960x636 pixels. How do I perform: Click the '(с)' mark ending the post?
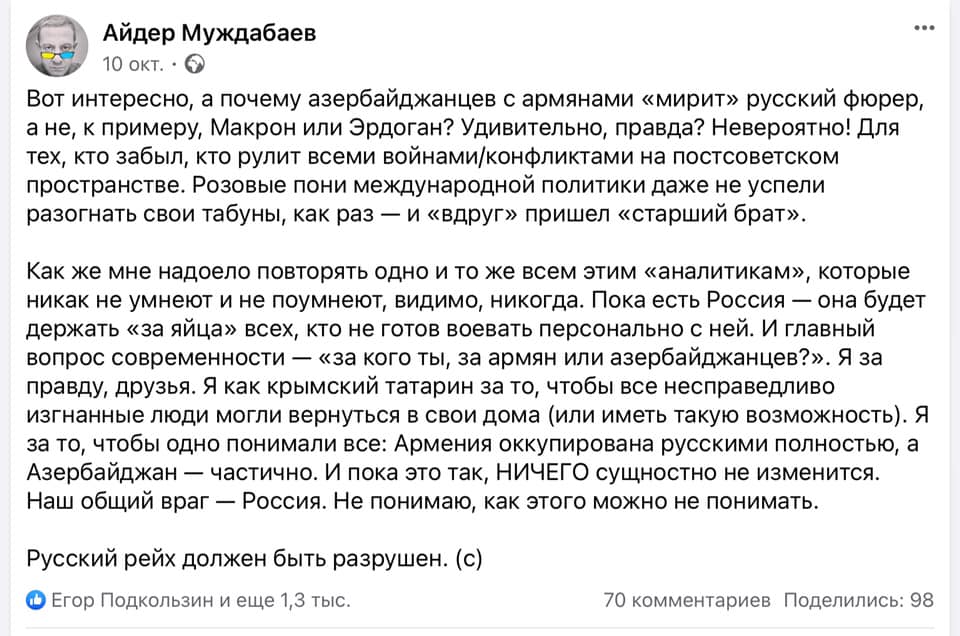pos(469,558)
